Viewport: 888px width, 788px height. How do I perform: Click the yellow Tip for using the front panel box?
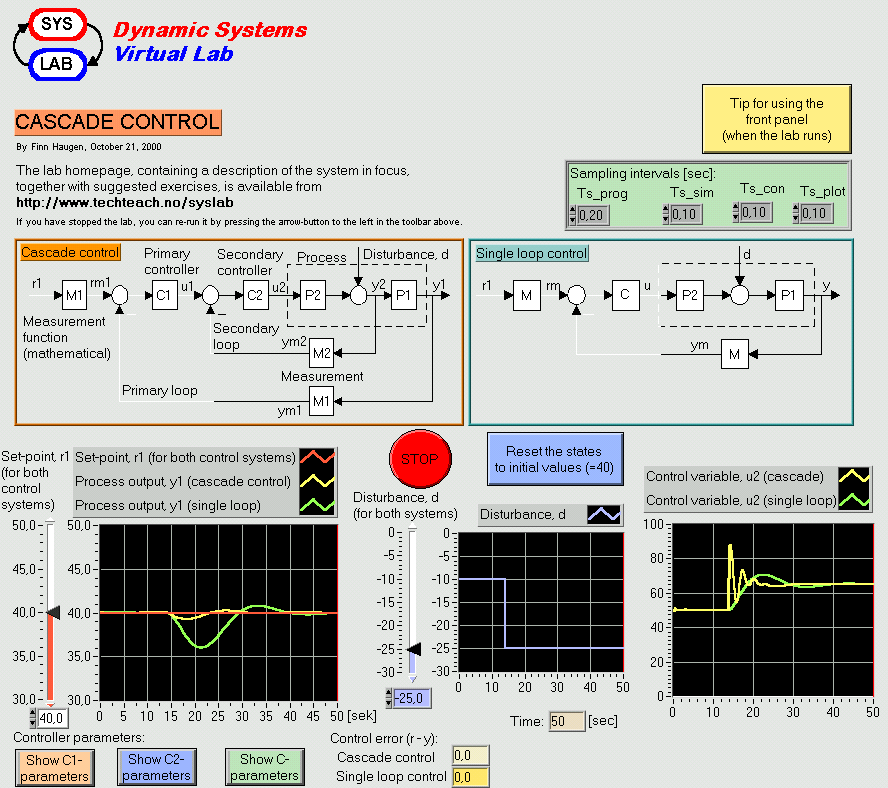[777, 119]
